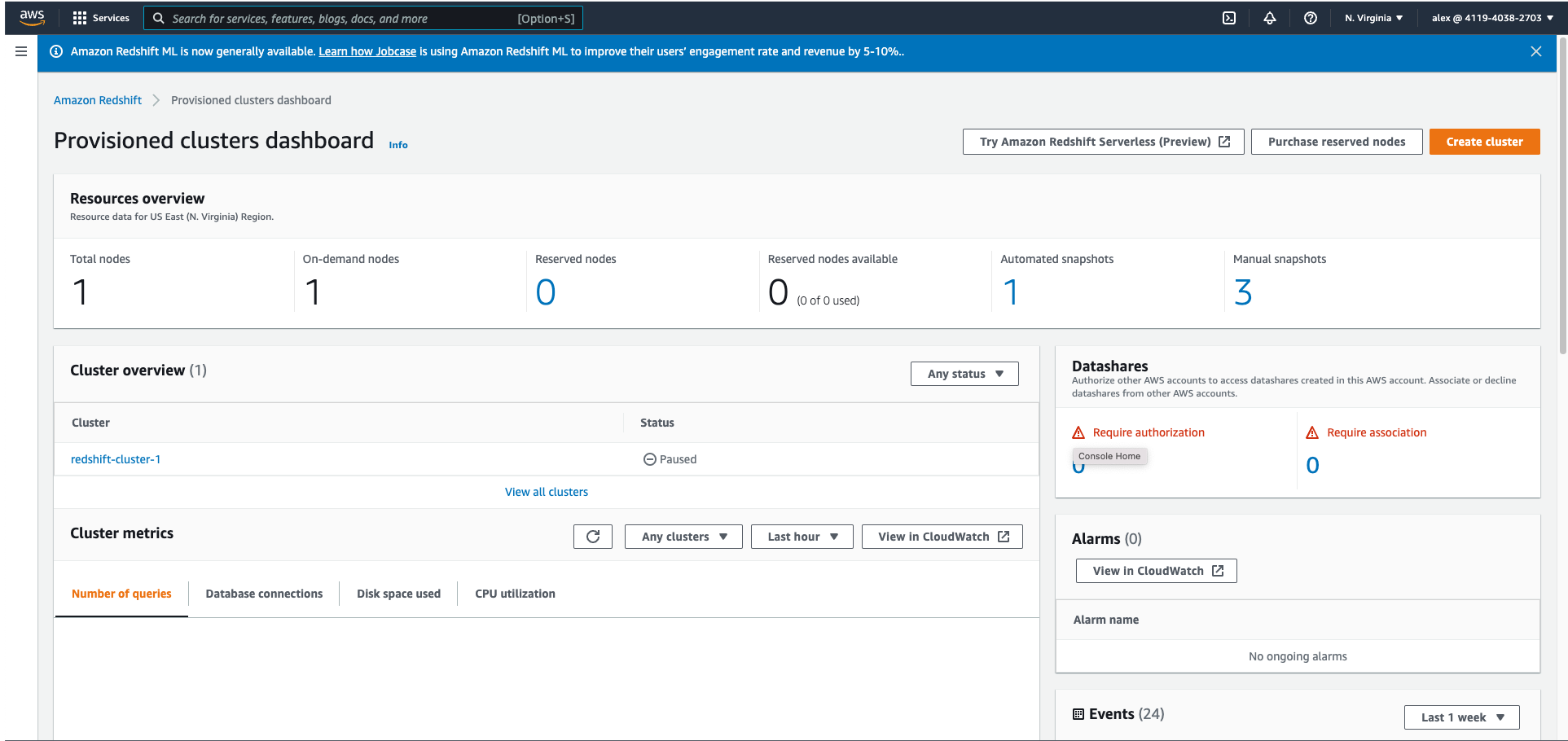Image resolution: width=1568 pixels, height=741 pixels.
Task: Click View all clusters
Action: pyautogui.click(x=547, y=492)
